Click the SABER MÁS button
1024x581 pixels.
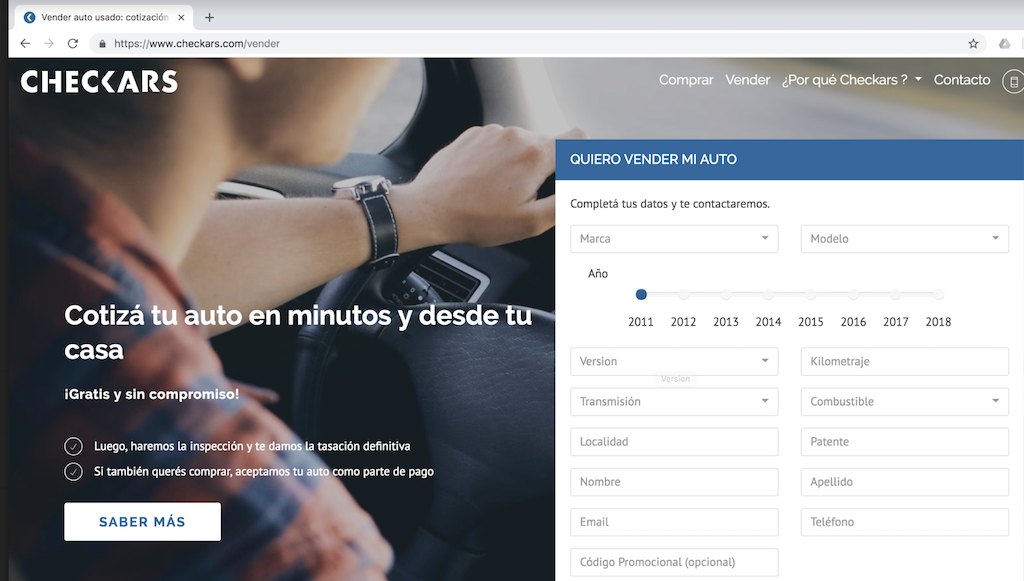142,522
